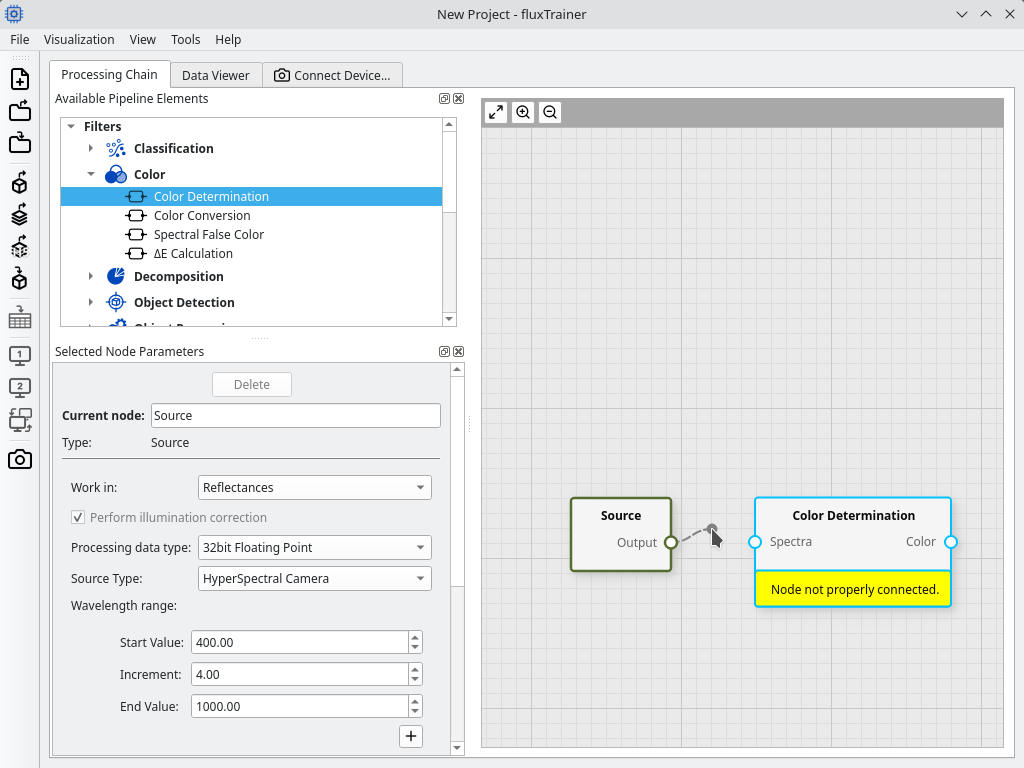Click the fluxTrainer app icon in title bar
1024x768 pixels.
tap(14, 14)
